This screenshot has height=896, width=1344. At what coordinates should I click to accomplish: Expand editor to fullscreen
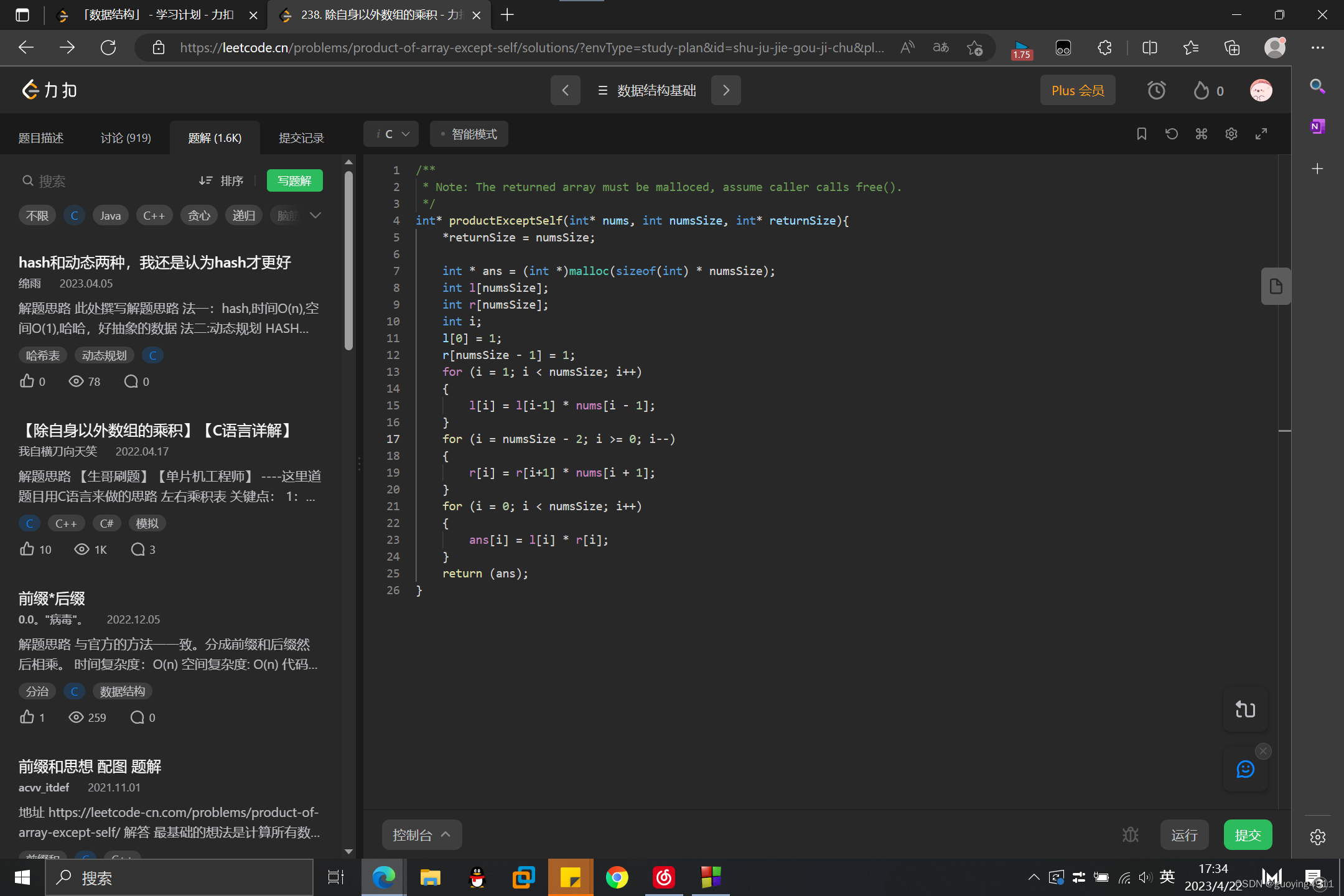(x=1261, y=134)
